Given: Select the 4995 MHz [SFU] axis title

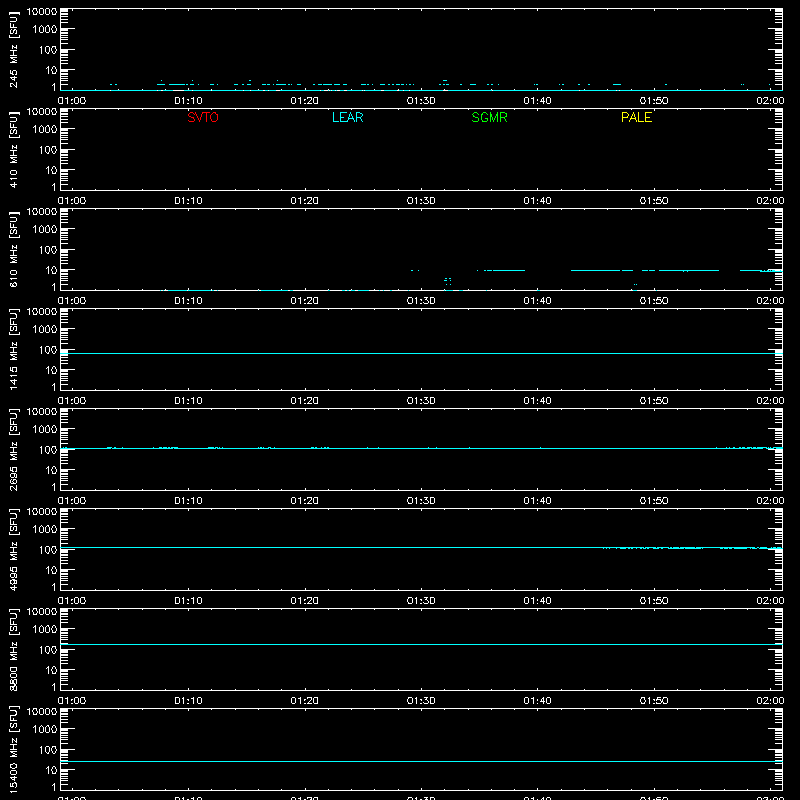Looking at the screenshot, I should click(x=13, y=550).
